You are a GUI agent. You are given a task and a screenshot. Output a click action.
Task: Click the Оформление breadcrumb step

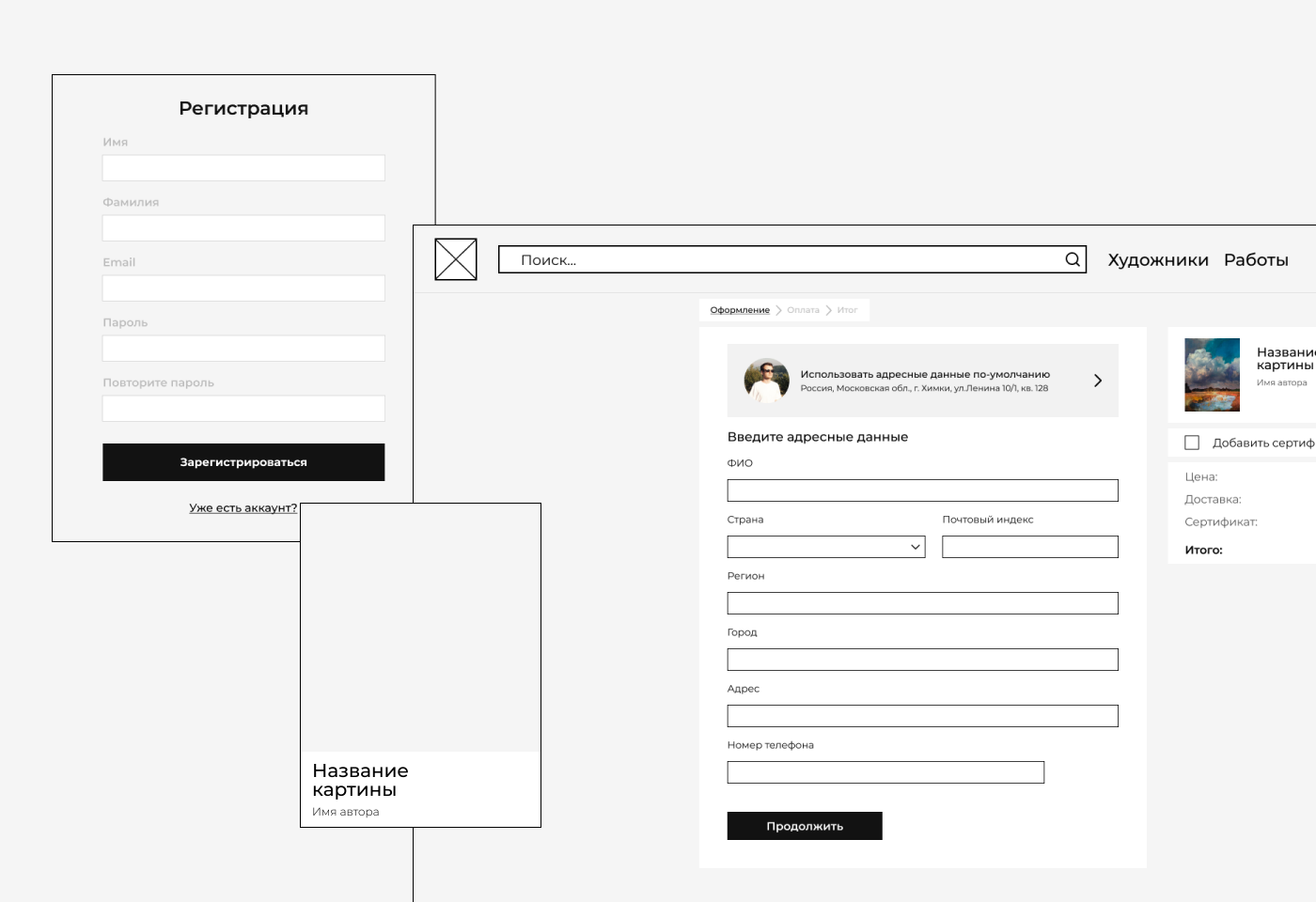point(740,310)
